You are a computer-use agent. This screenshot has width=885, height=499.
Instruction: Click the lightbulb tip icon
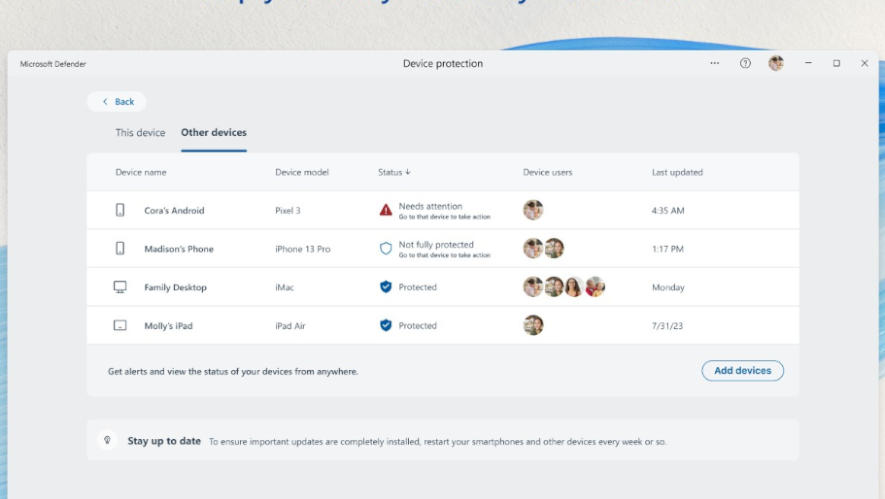click(107, 440)
